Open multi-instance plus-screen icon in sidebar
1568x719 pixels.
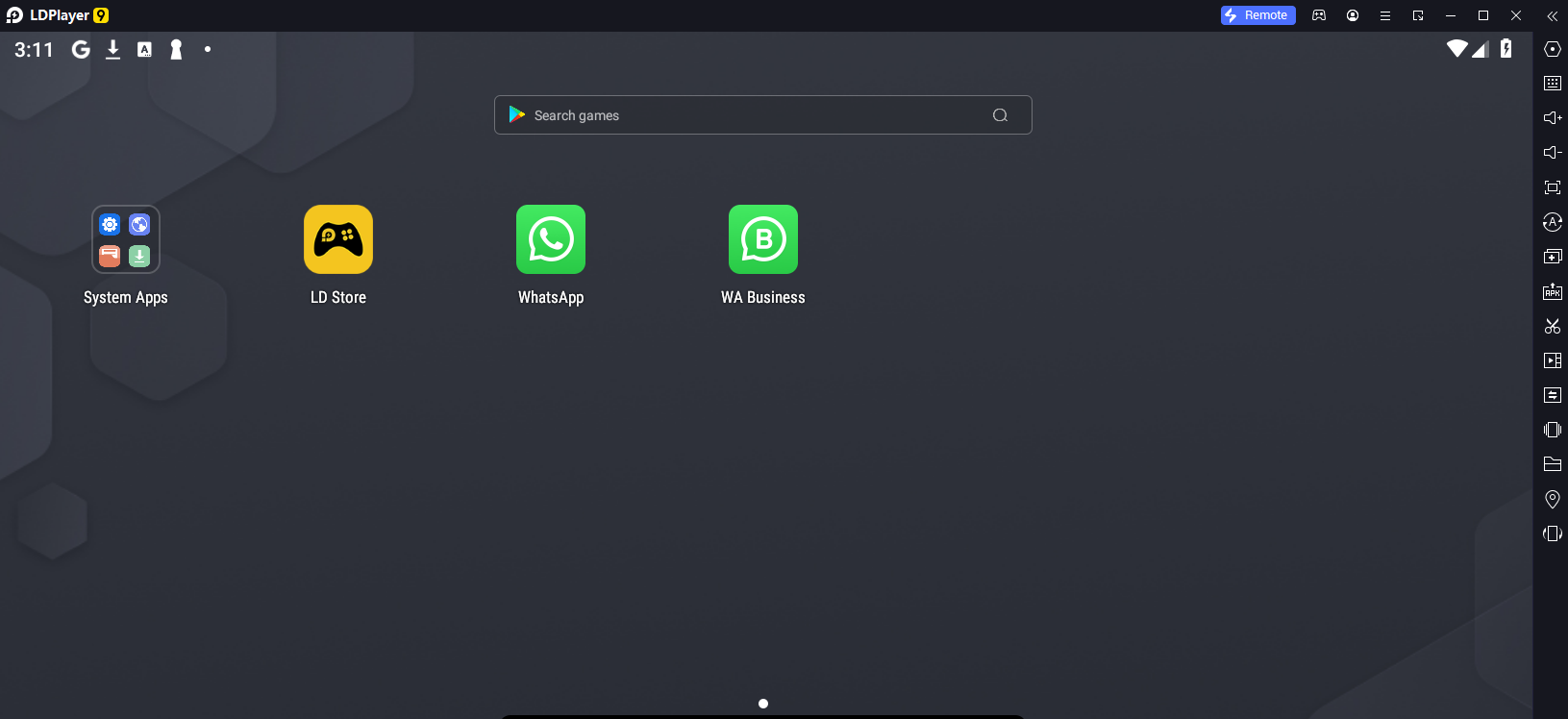pos(1553,257)
